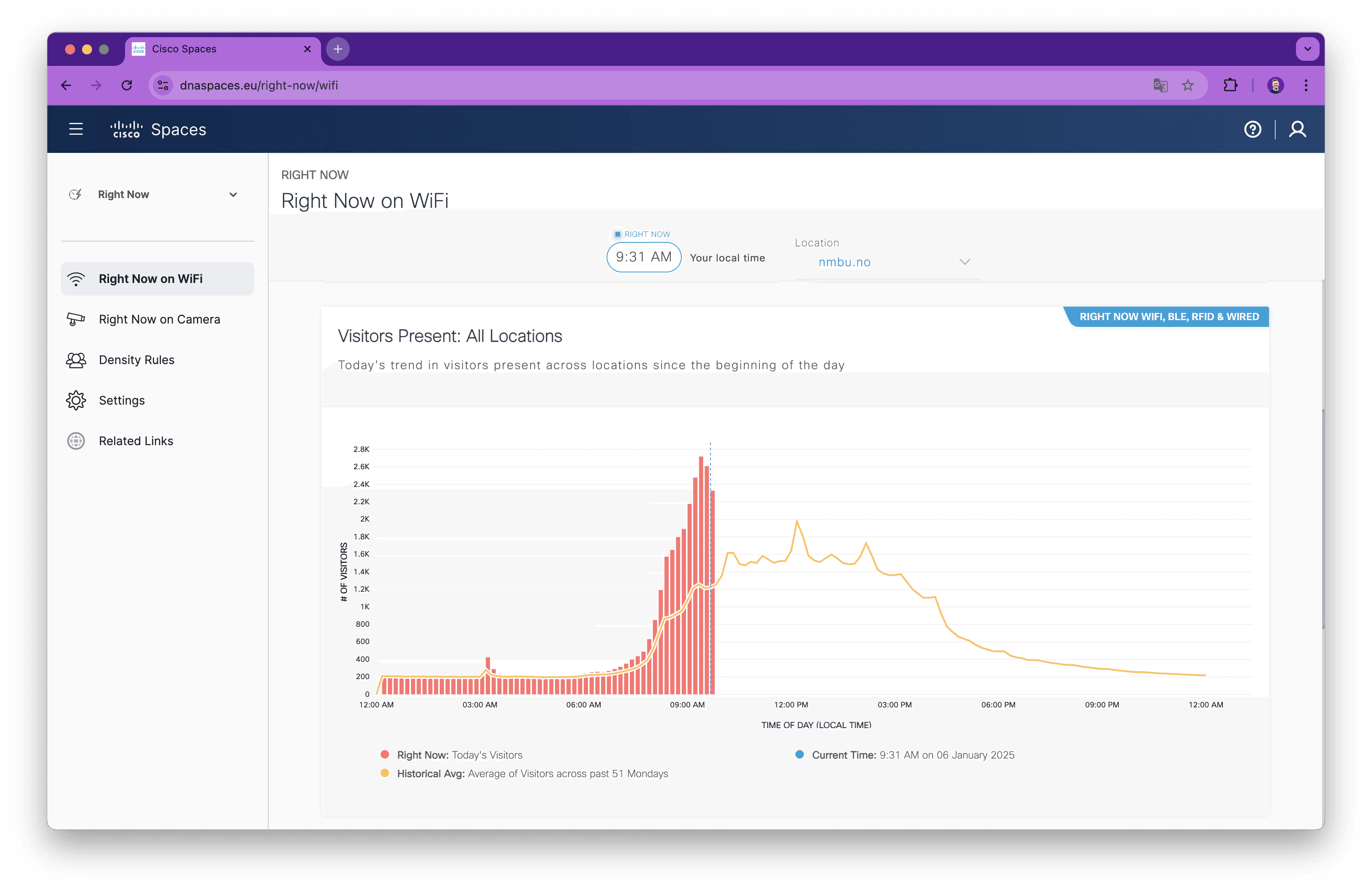The width and height of the screenshot is (1372, 892).
Task: Click the page vertical scrollbar
Action: pyautogui.click(x=1323, y=519)
